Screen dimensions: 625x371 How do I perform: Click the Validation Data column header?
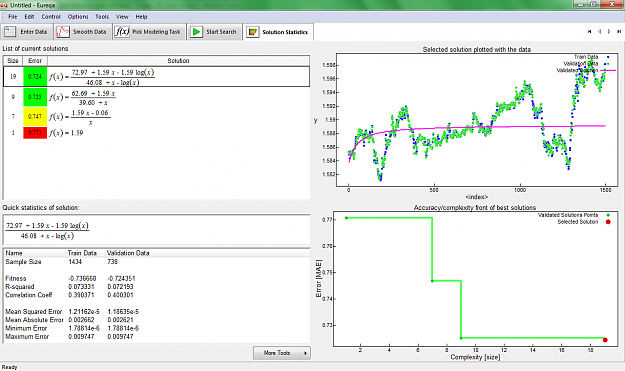pyautogui.click(x=128, y=253)
